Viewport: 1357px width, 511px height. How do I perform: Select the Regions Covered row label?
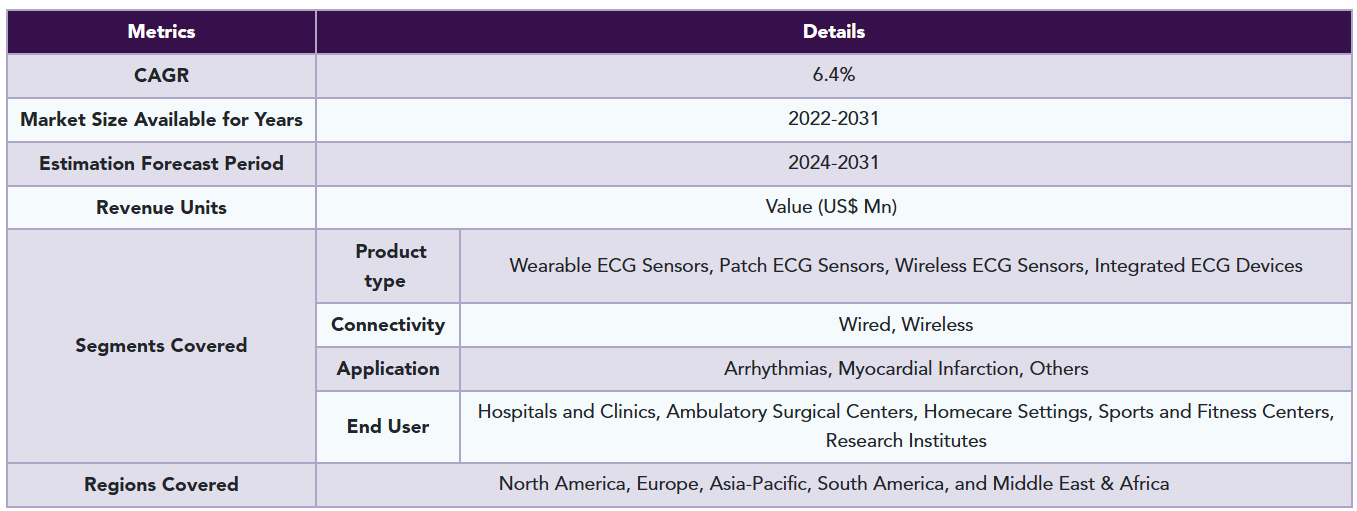pos(161,484)
